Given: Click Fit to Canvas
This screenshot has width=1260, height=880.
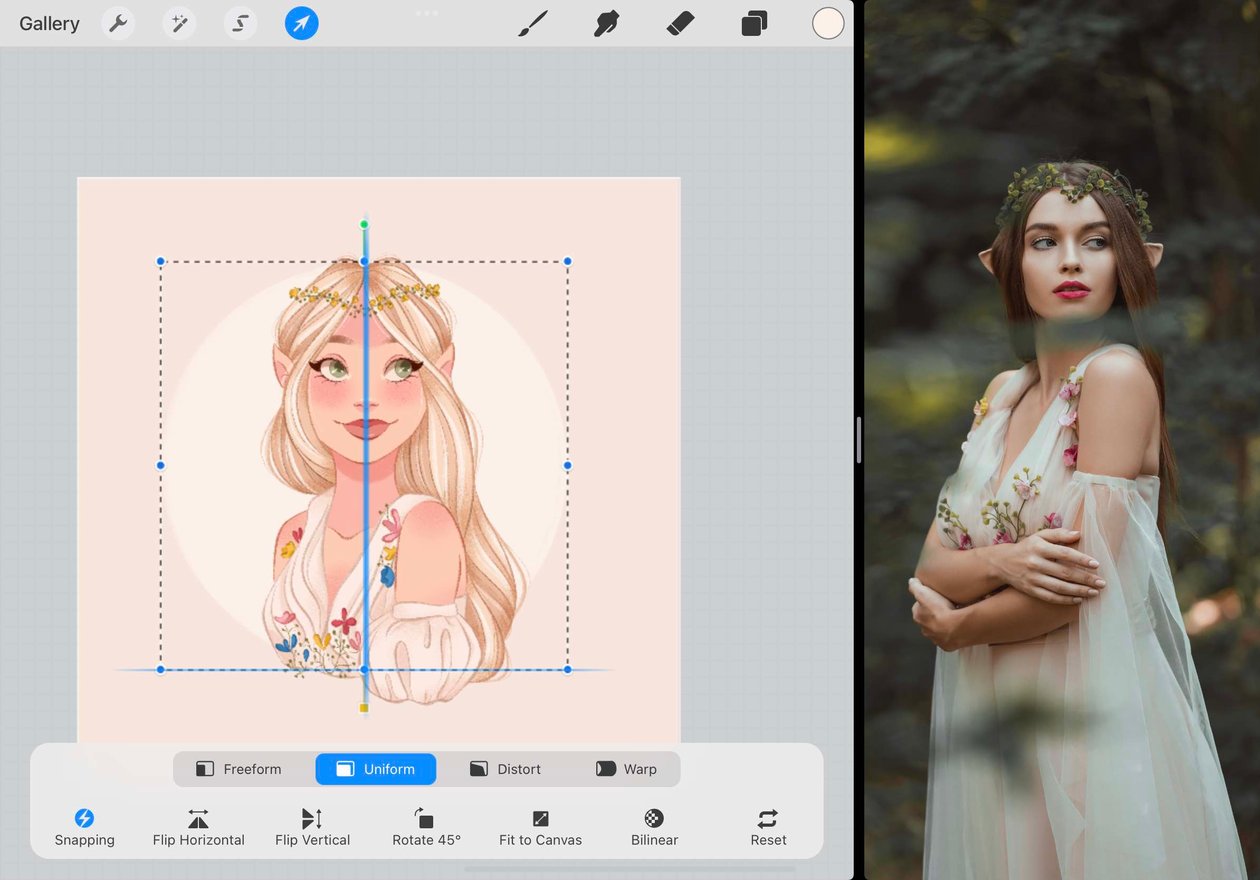Looking at the screenshot, I should [x=540, y=828].
